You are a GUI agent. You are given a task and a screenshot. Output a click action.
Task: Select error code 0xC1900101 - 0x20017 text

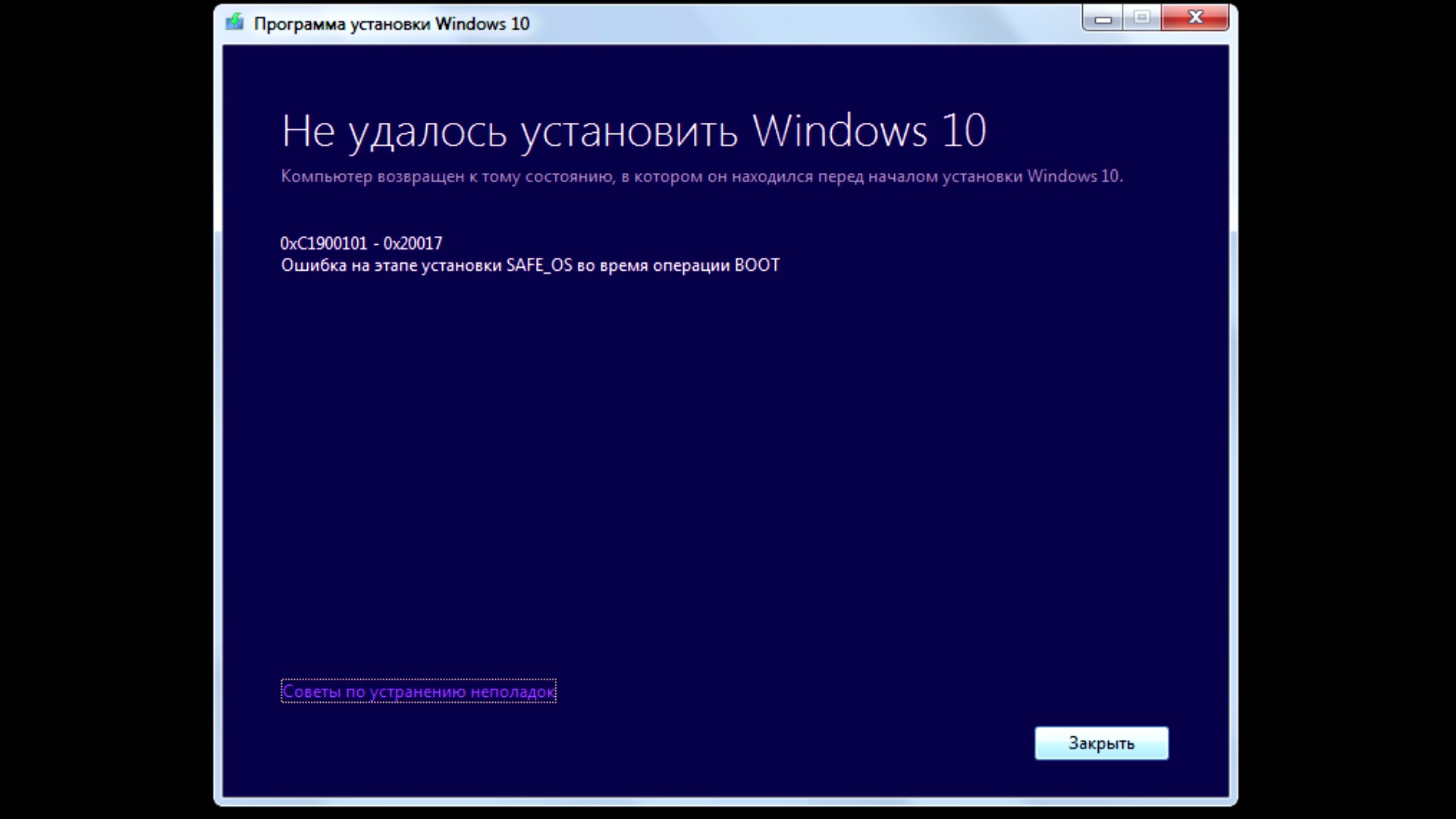361,243
